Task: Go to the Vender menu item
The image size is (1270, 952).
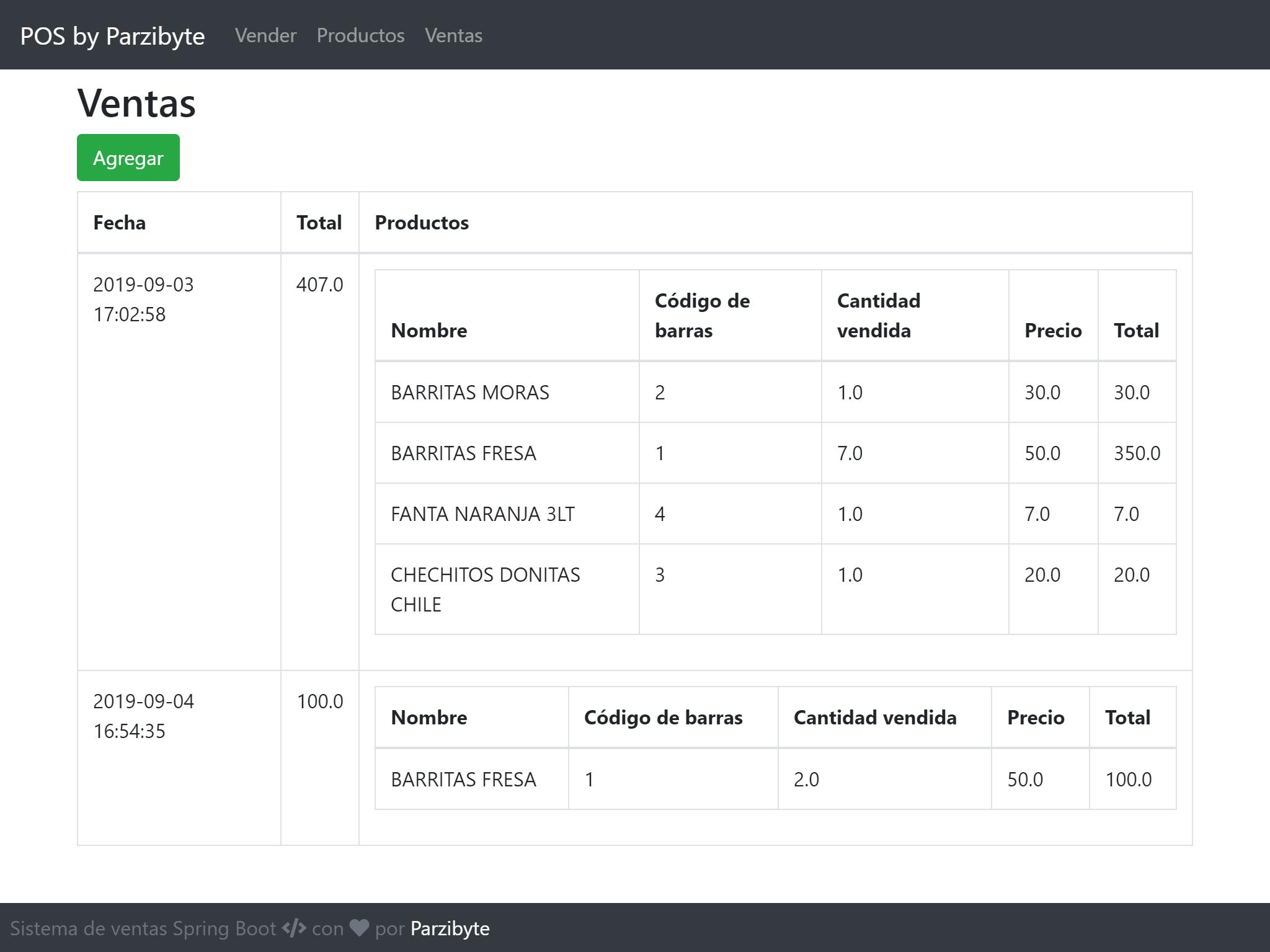Action: pyautogui.click(x=265, y=35)
